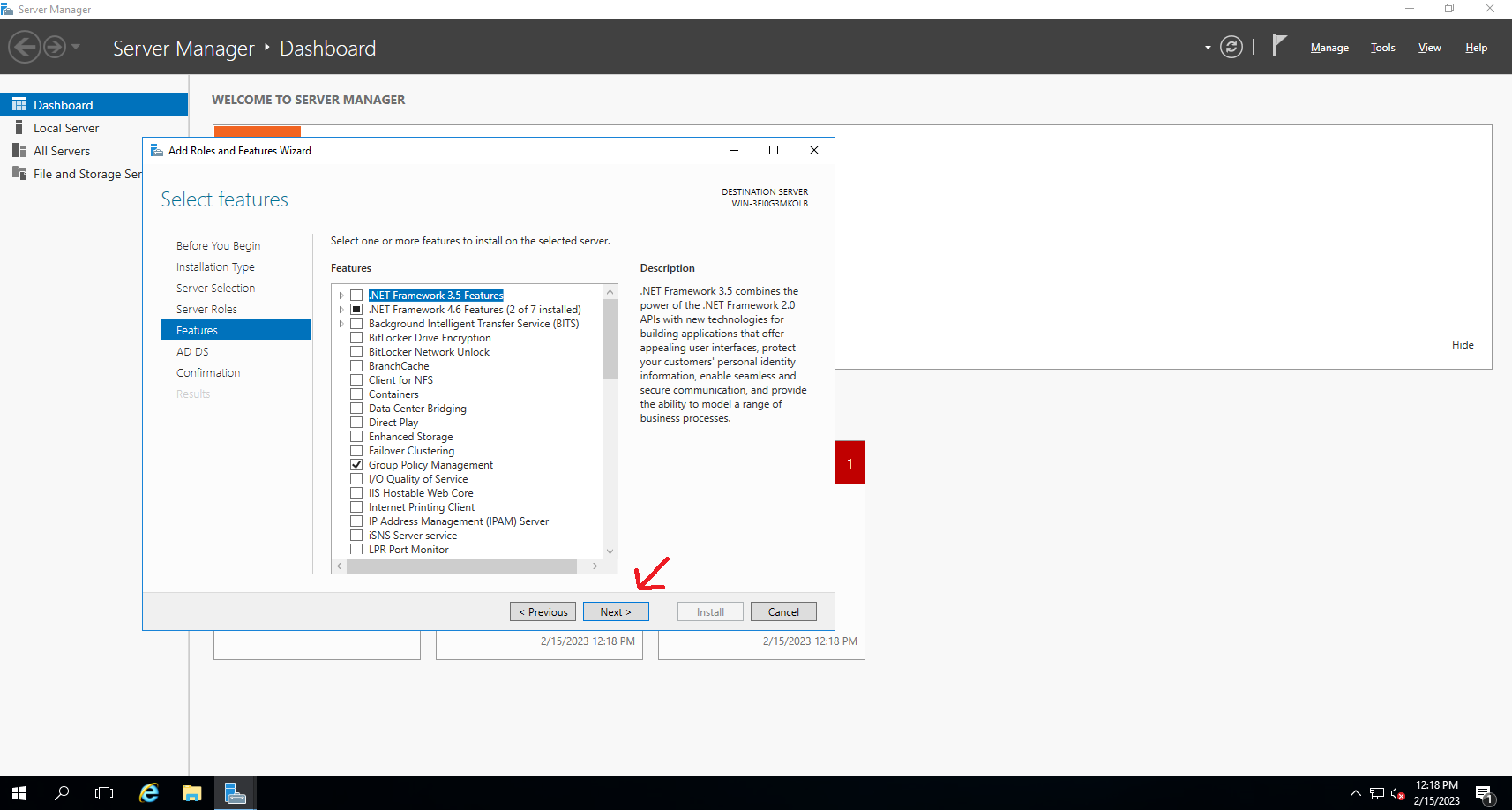
Task: Go to AD DS wizard step
Action: tap(192, 351)
